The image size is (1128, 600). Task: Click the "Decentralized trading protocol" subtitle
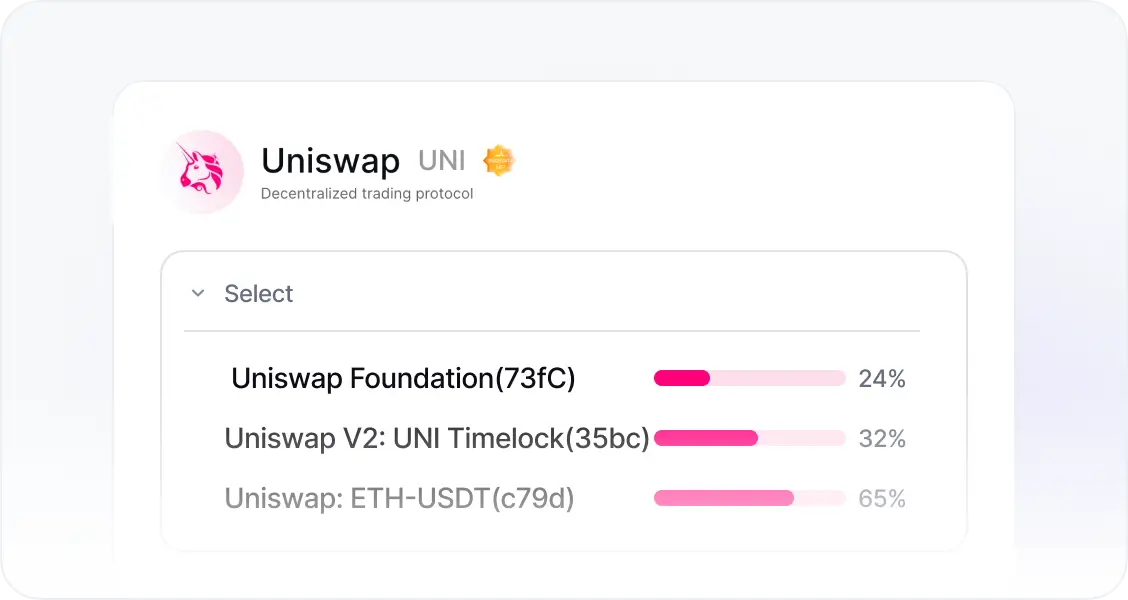coord(366,194)
